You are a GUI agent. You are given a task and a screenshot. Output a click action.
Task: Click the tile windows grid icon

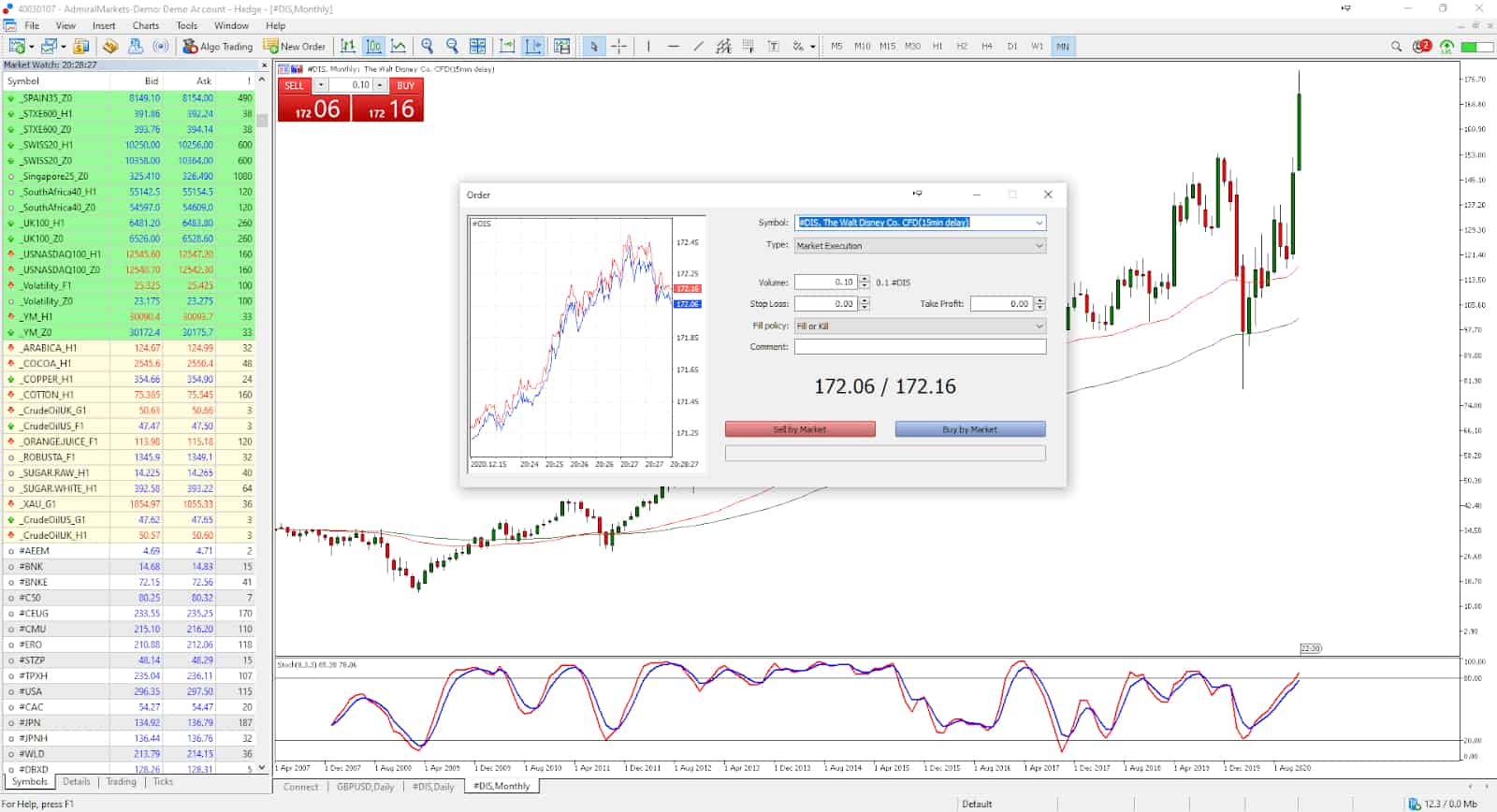click(477, 46)
